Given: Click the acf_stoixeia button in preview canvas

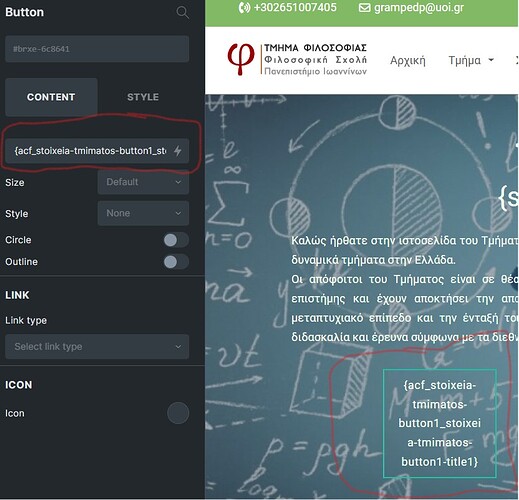Looking at the screenshot, I should (x=440, y=423).
